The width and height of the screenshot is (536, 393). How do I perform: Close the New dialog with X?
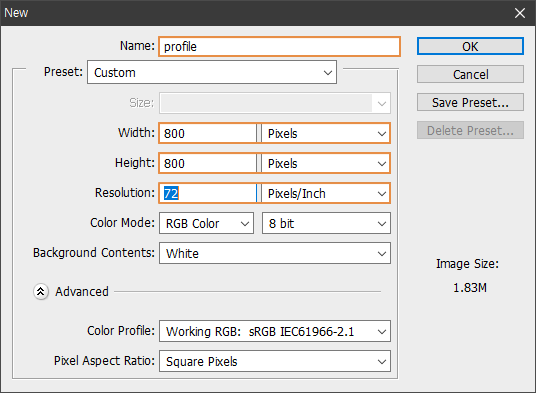coord(520,13)
